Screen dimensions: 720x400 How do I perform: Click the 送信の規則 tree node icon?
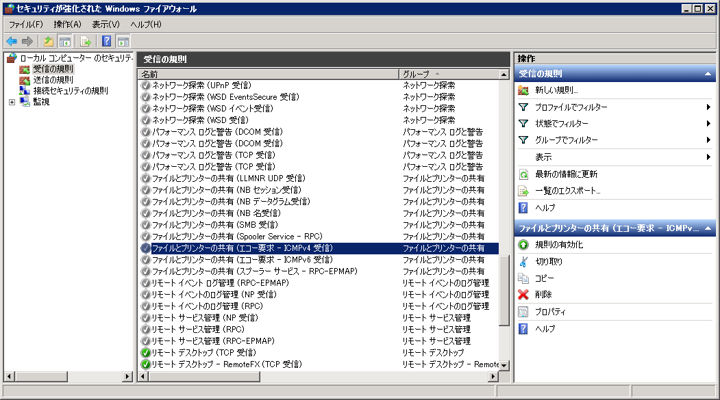pyautogui.click(x=24, y=80)
